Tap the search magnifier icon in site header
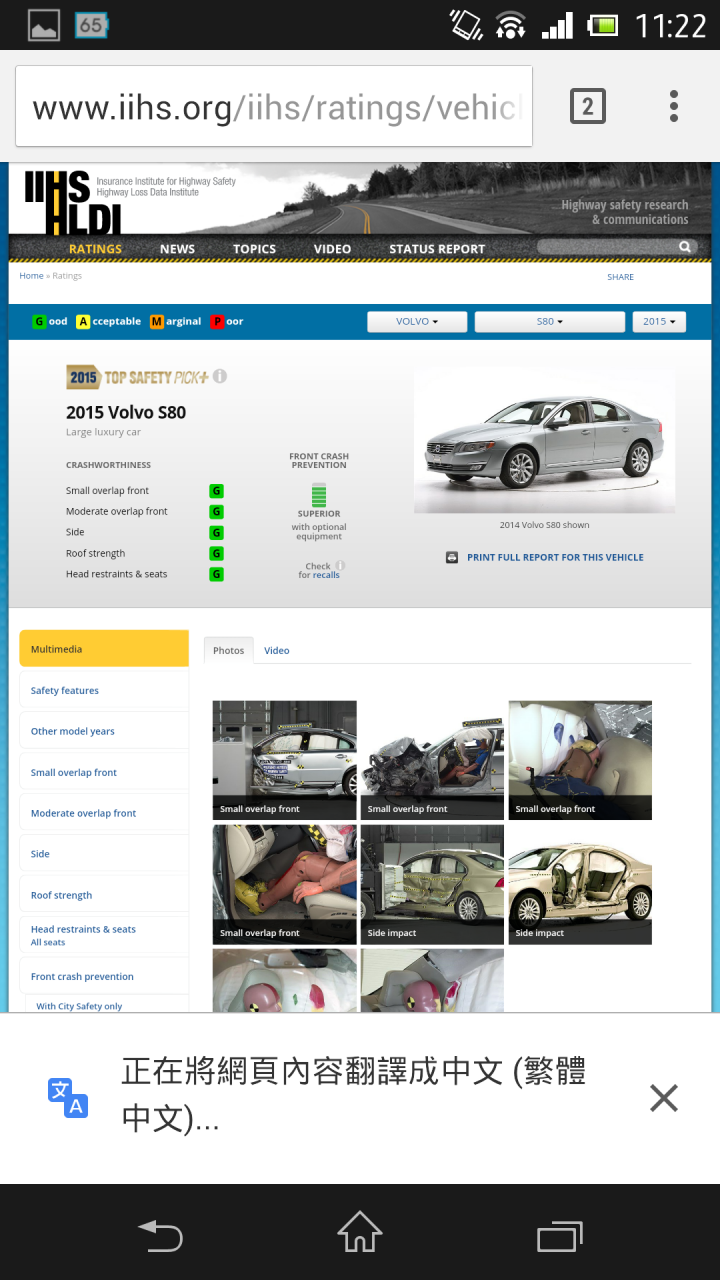Image resolution: width=720 pixels, height=1280 pixels. (x=685, y=247)
